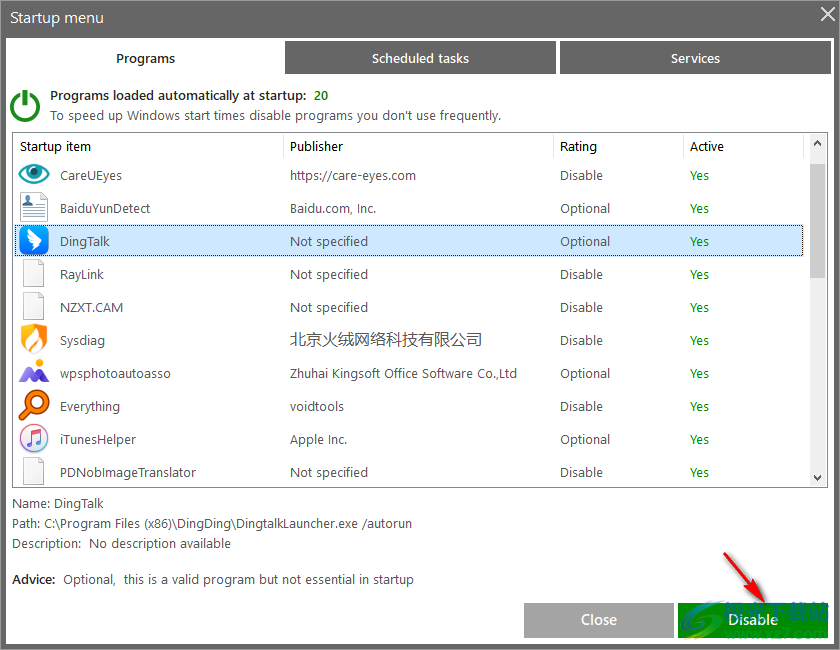Click the Disable button
The height and width of the screenshot is (650, 840).
(752, 620)
